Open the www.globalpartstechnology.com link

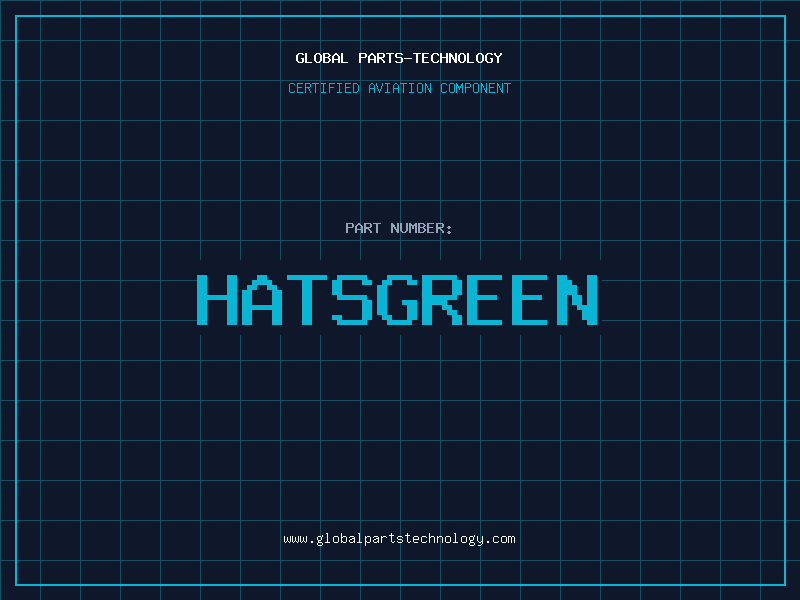399,539
